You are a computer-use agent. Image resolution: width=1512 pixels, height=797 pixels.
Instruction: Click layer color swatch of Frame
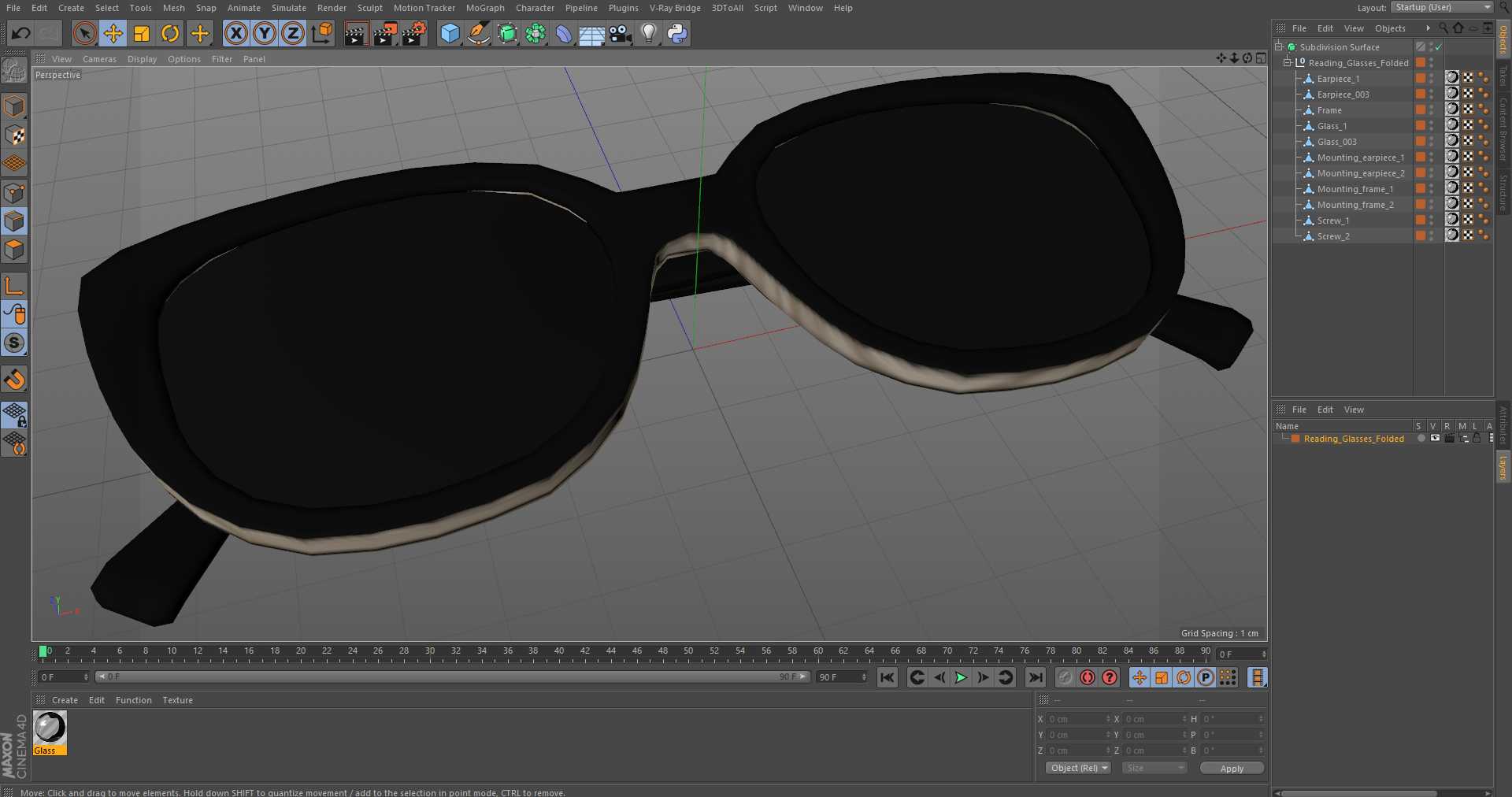click(1420, 110)
